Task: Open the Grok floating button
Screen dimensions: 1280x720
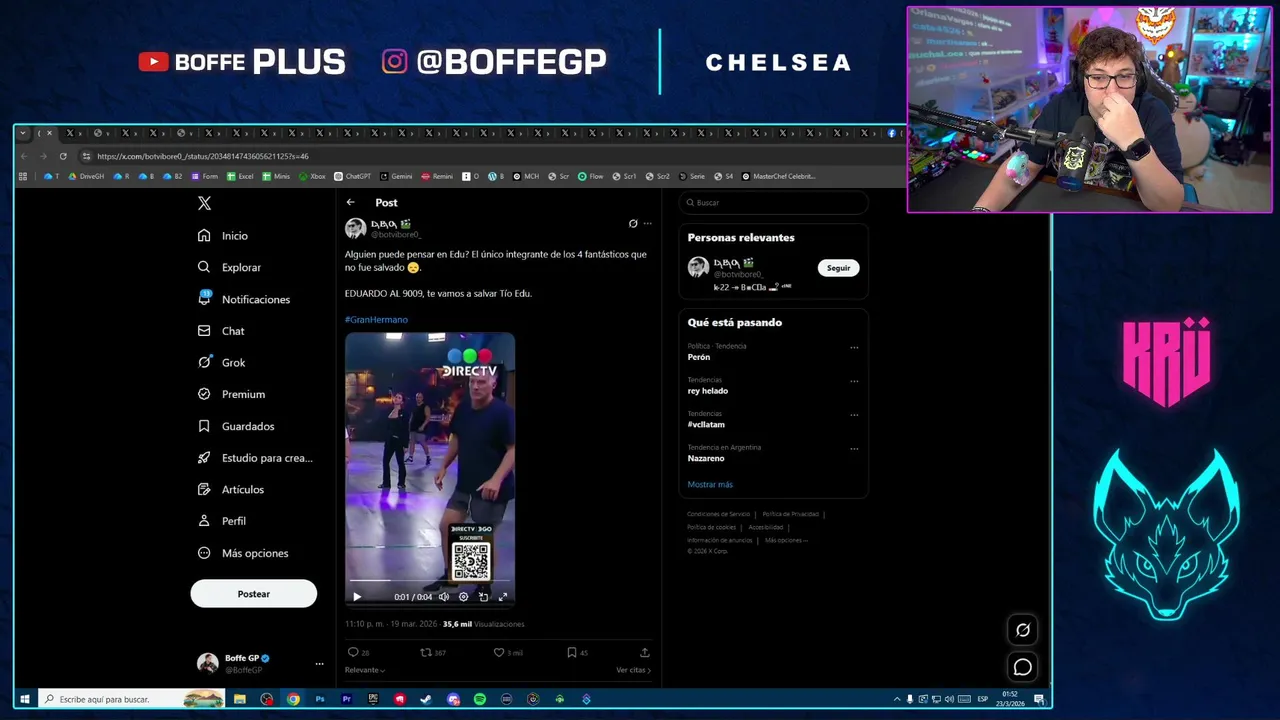Action: (x=1022, y=630)
